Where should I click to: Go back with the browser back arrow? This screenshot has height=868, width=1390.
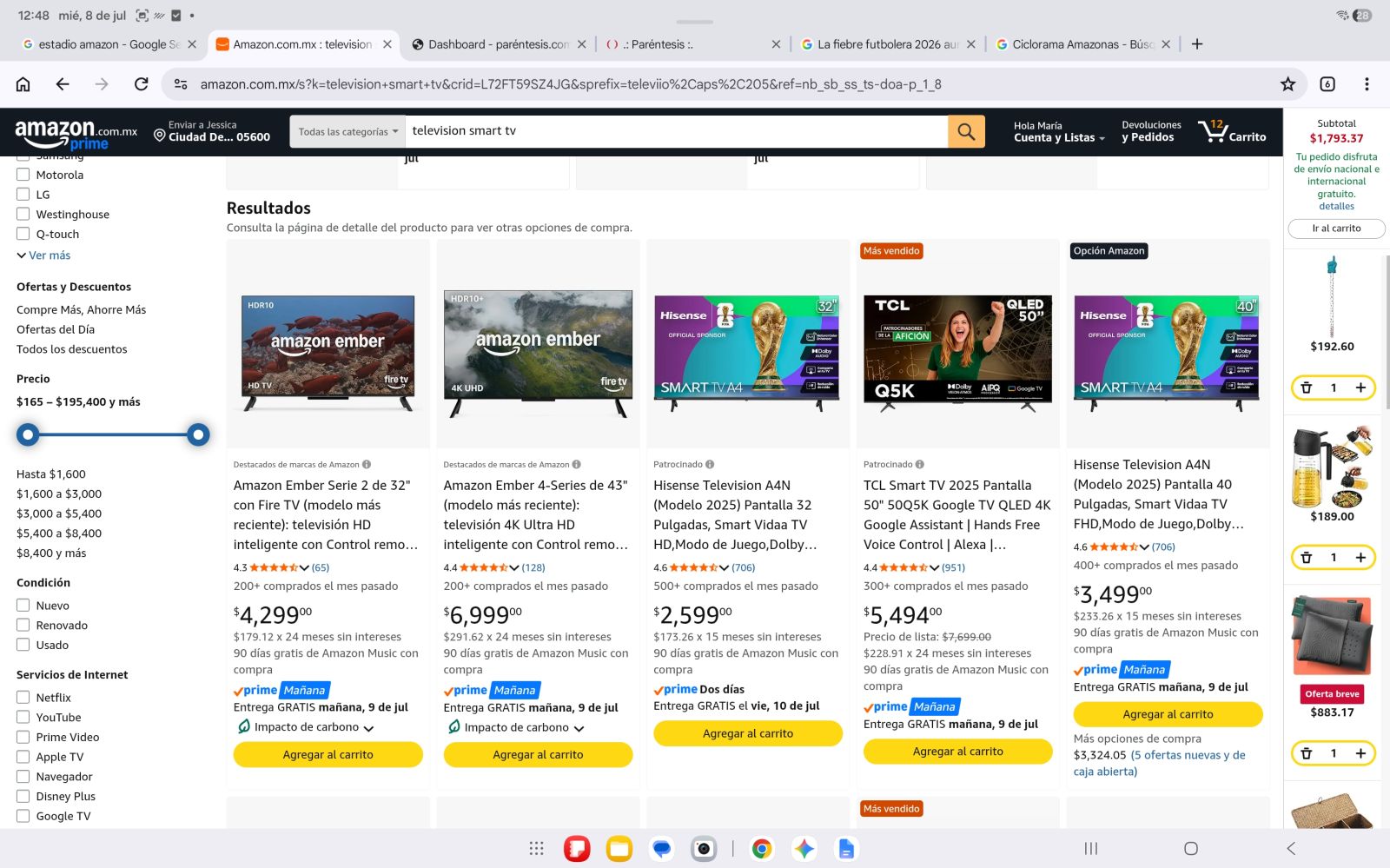(63, 84)
